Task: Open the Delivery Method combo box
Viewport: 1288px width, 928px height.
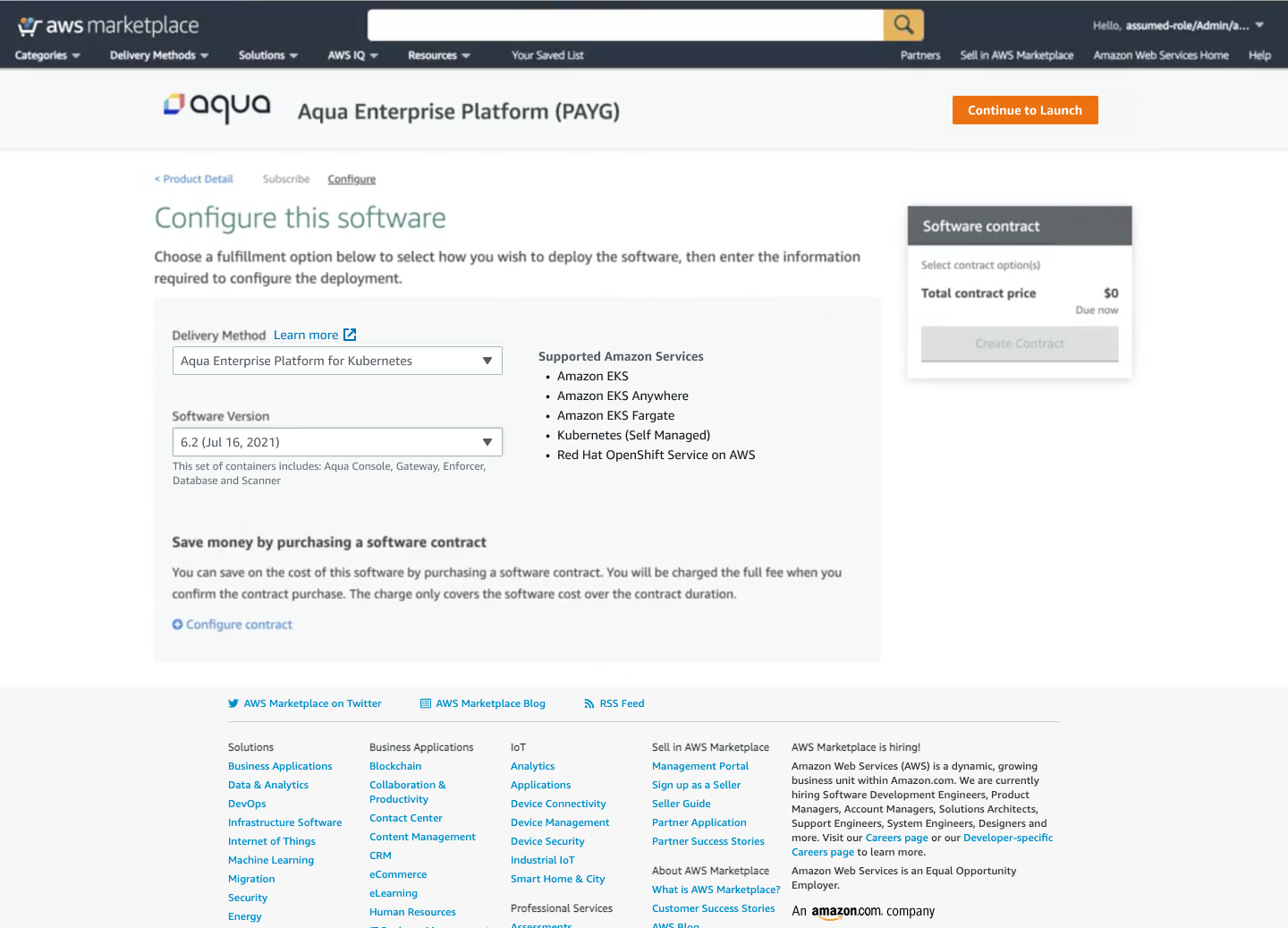Action: coord(337,361)
